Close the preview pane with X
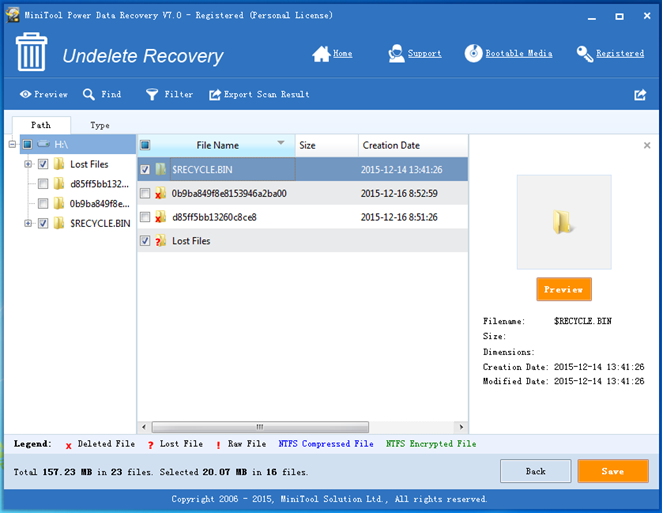 point(647,145)
